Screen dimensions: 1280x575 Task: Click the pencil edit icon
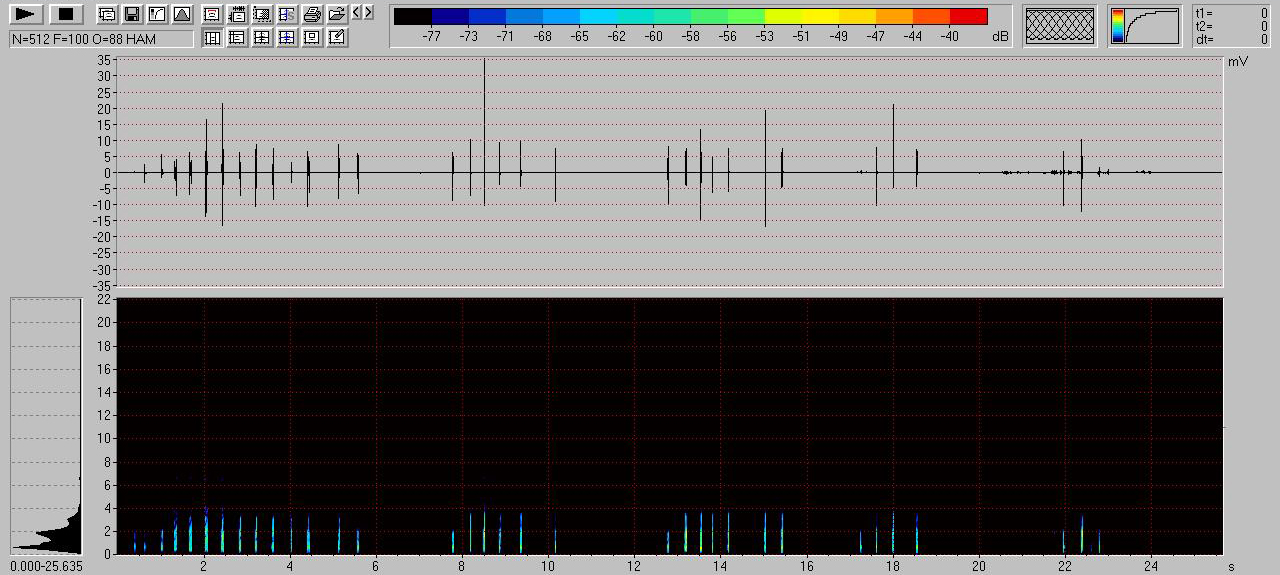tap(337, 38)
